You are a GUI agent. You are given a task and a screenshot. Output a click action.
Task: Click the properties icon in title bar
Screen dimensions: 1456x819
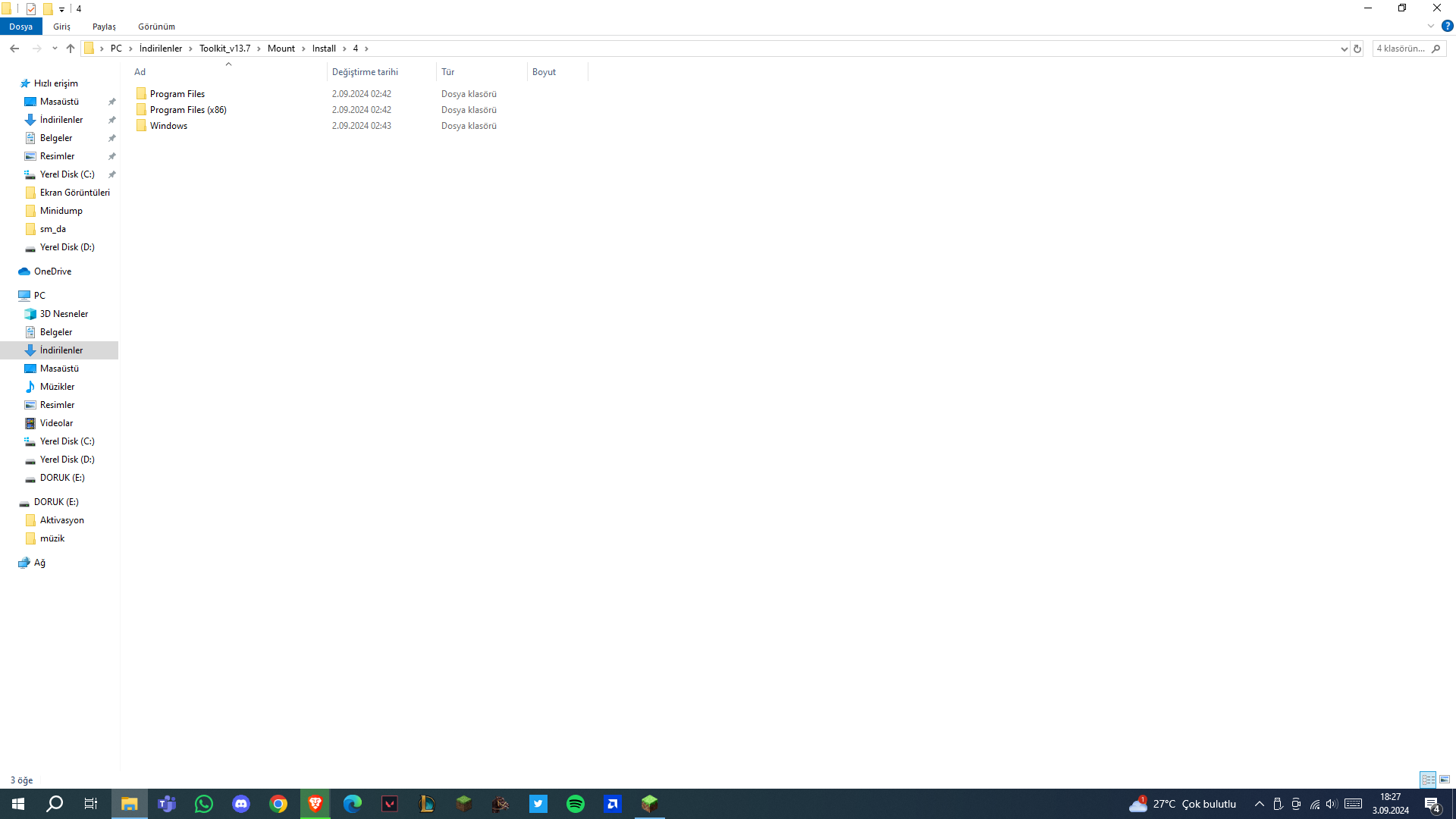(x=31, y=9)
